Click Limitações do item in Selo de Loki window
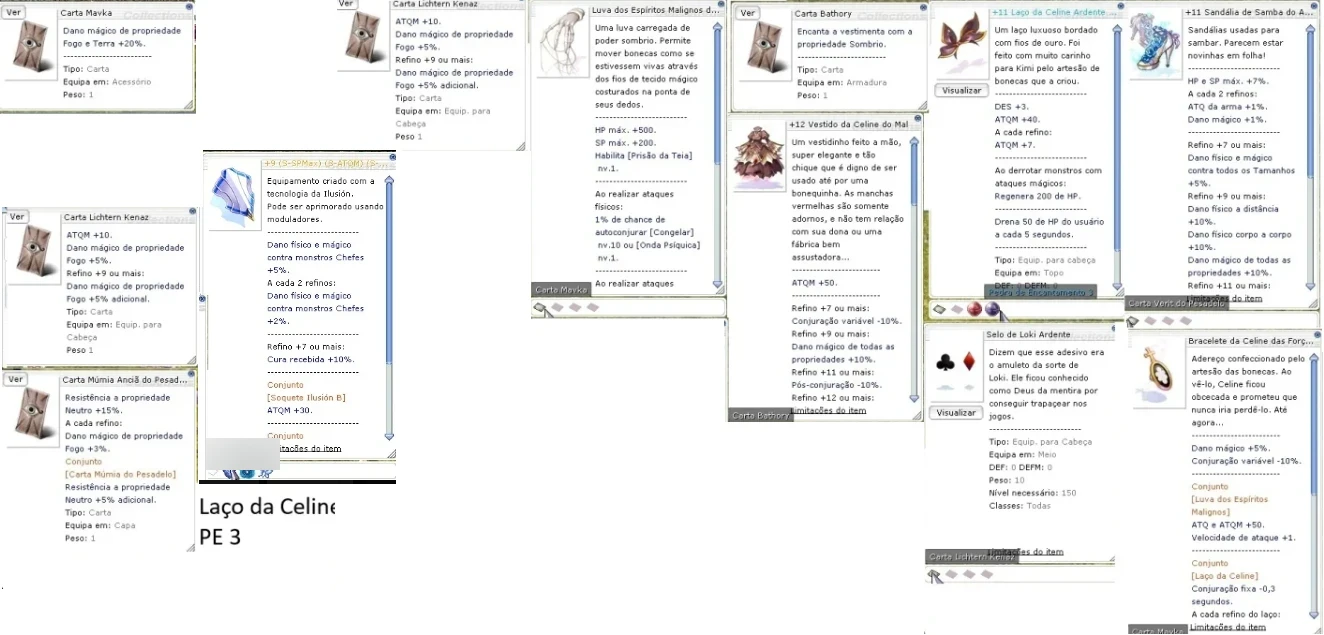Screen dimensions: 1324x635 (1025, 551)
